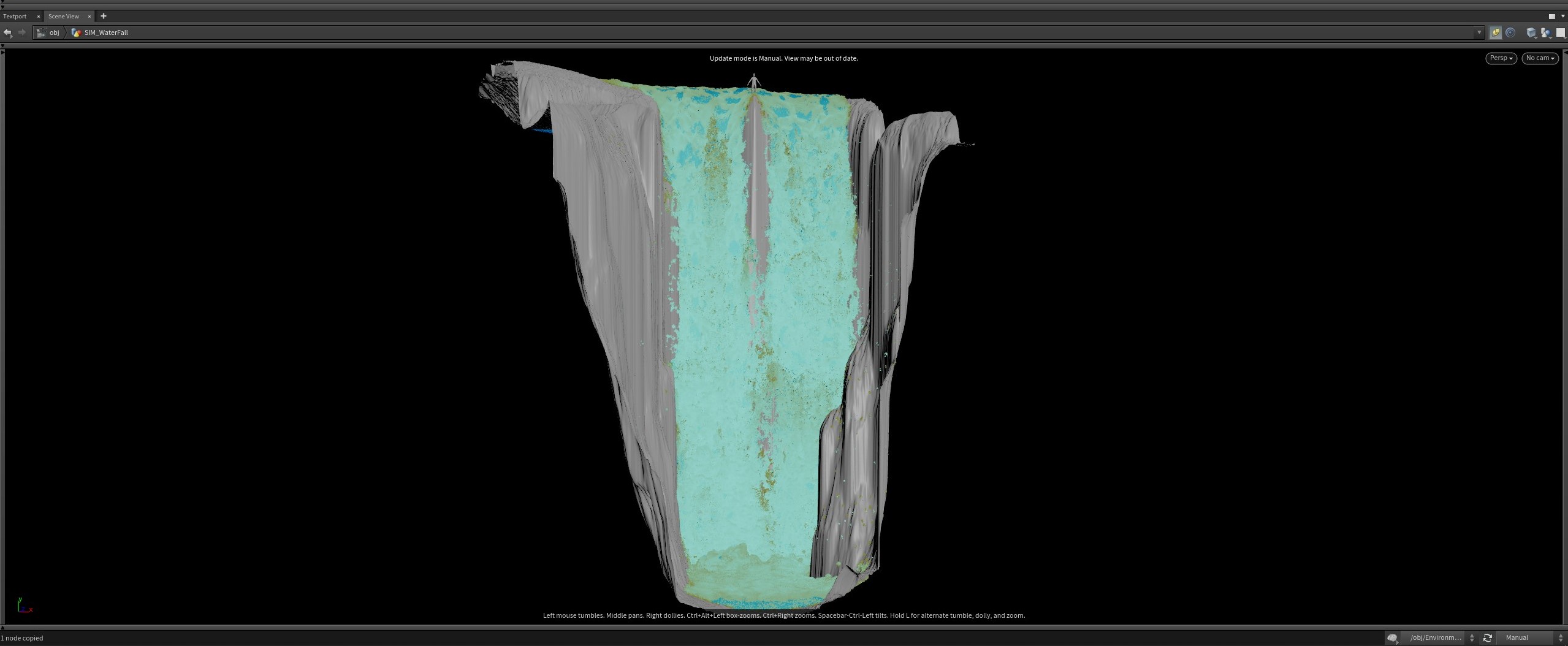
Task: Change the Manual update mode menu
Action: click(1531, 638)
